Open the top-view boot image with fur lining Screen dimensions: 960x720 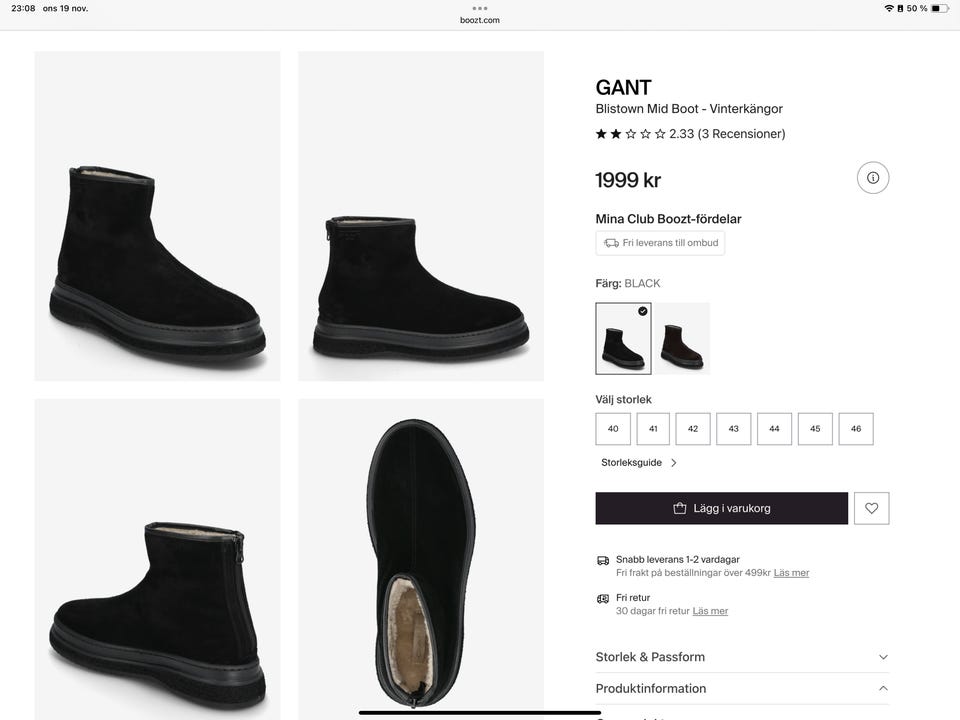pyautogui.click(x=420, y=560)
